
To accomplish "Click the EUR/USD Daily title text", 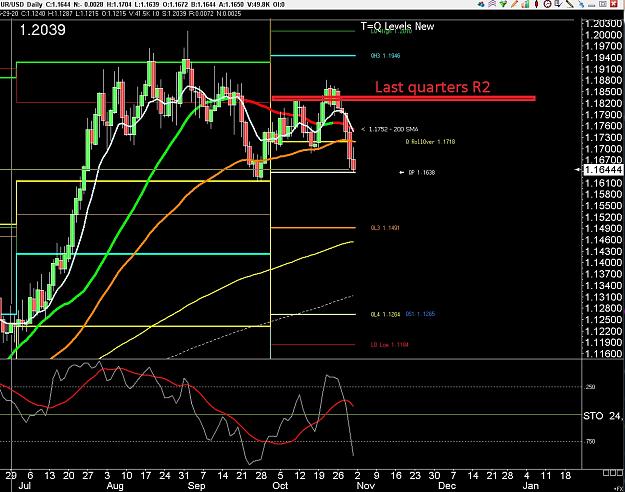I will 22,4.
